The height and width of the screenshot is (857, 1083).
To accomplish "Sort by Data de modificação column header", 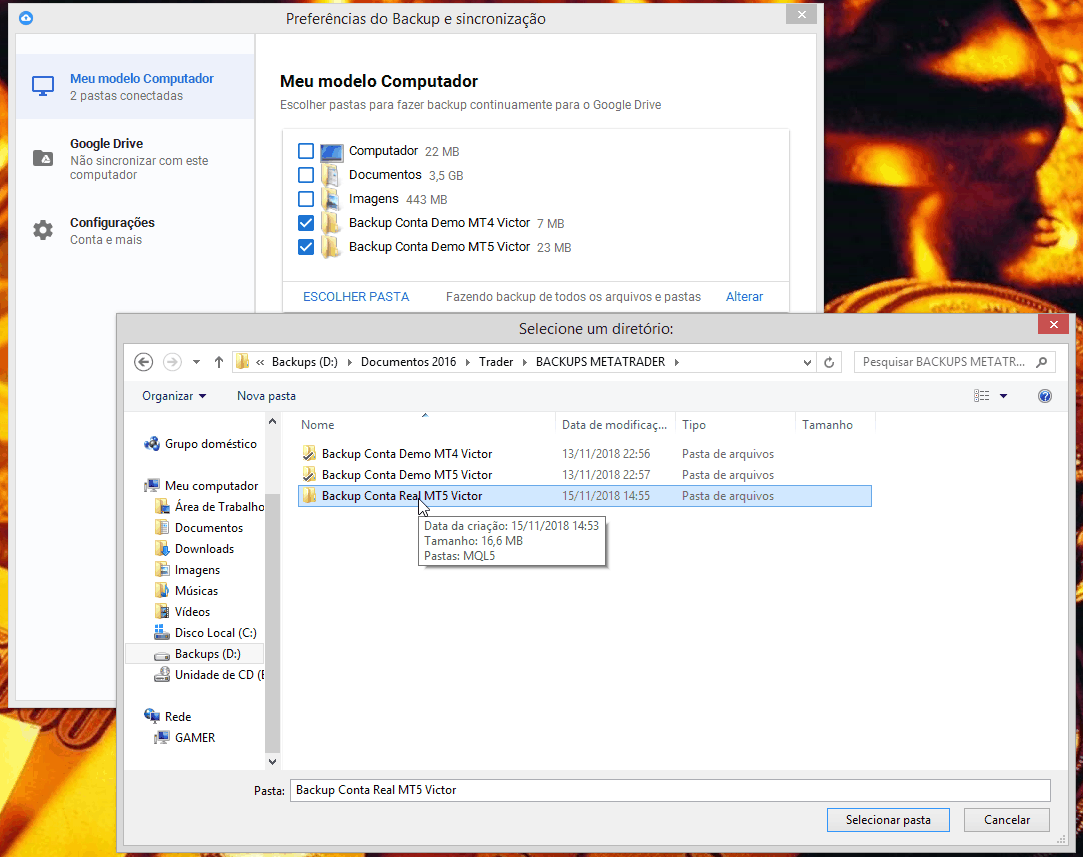I will point(615,425).
